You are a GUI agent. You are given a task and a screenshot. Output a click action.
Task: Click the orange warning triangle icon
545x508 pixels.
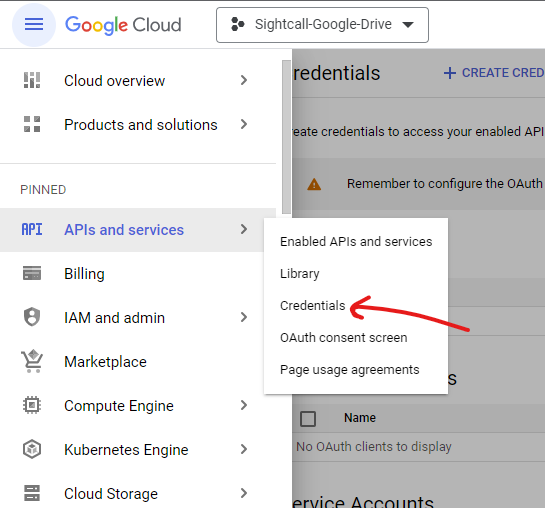point(314,184)
